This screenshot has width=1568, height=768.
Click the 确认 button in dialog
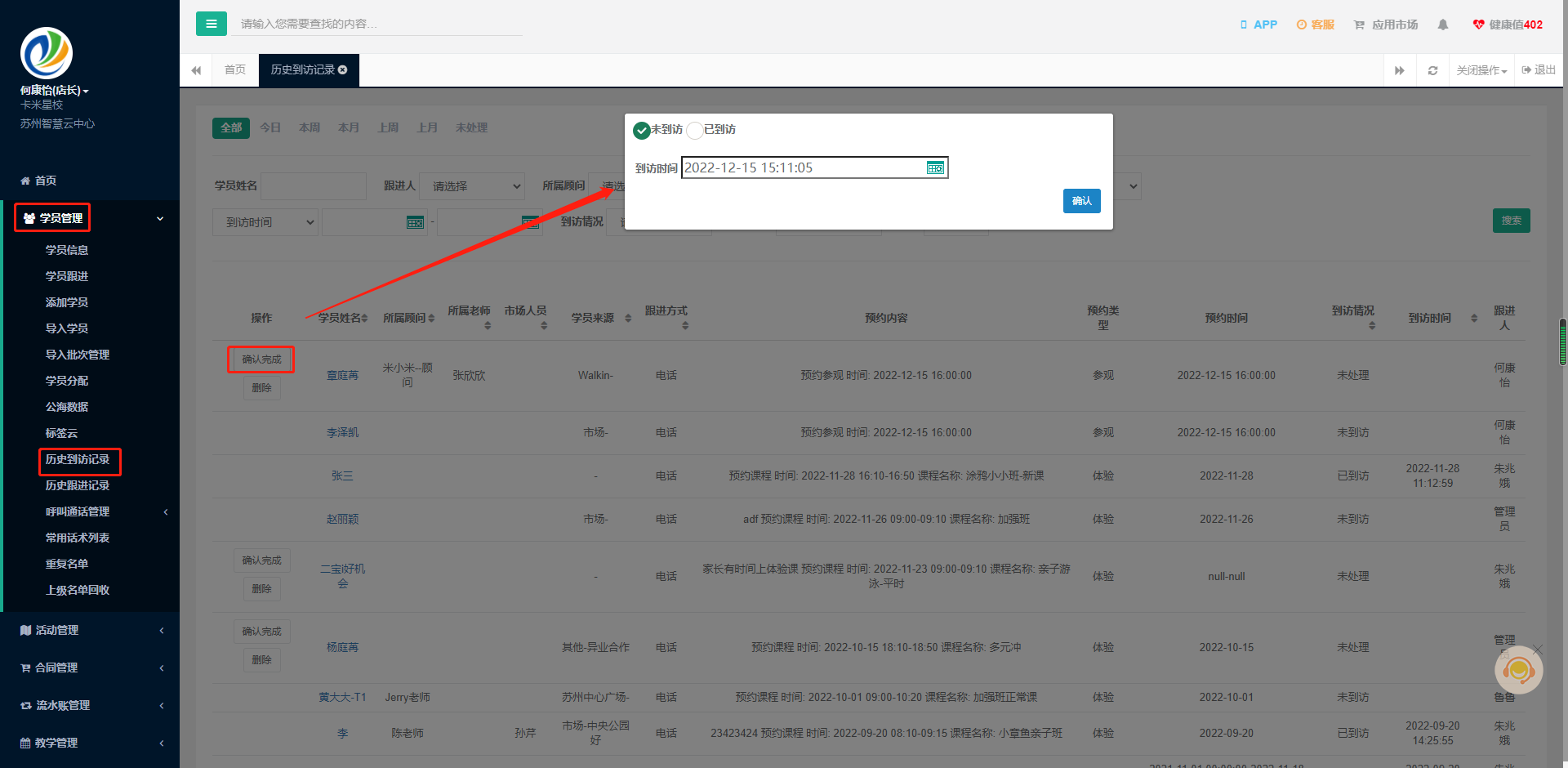pyautogui.click(x=1082, y=201)
